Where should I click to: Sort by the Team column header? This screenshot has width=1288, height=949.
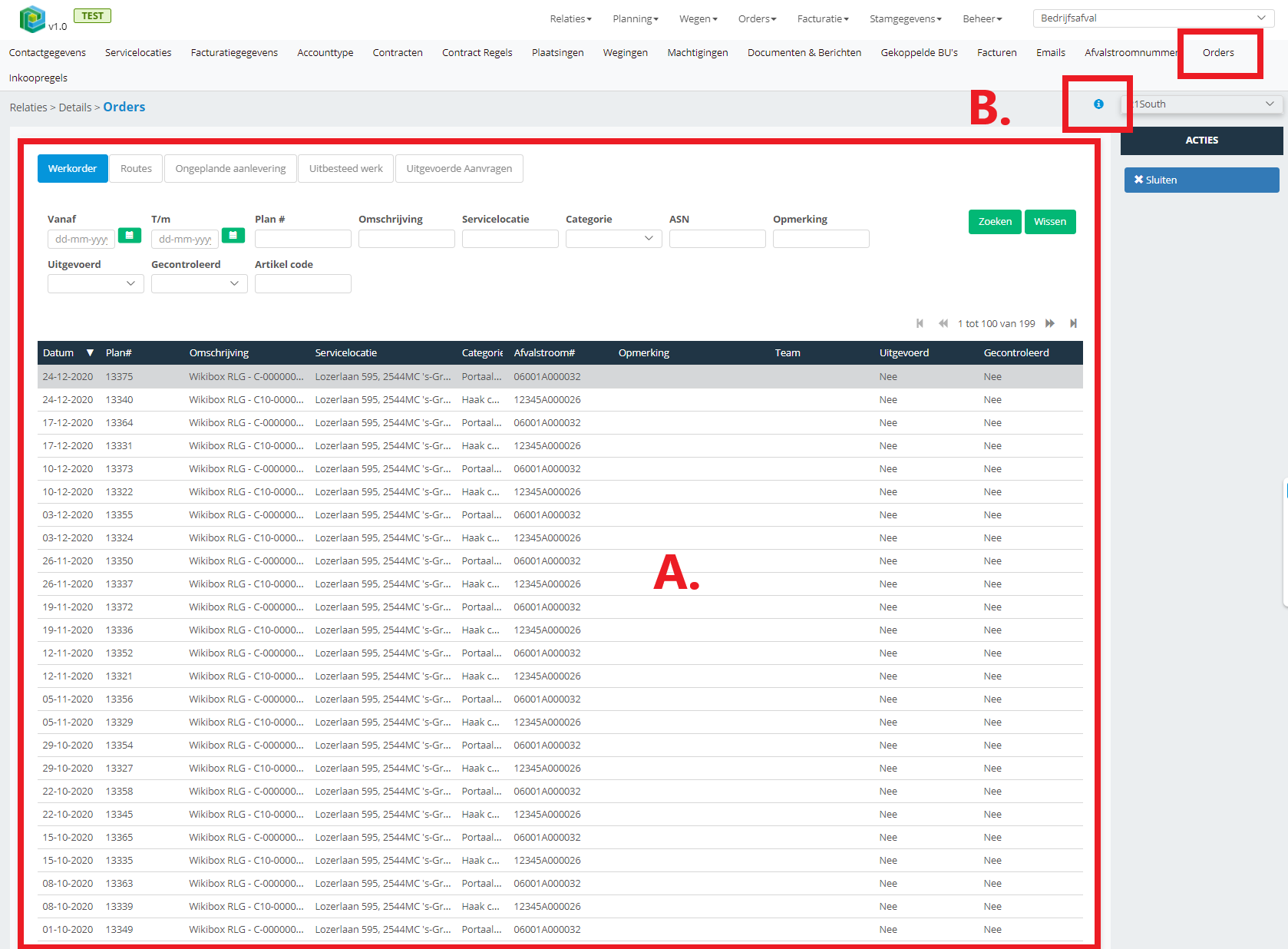(x=787, y=352)
